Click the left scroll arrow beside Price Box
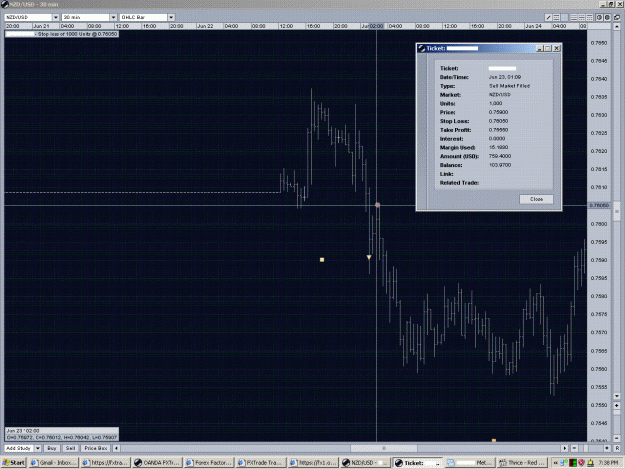Viewport: 625px width, 469px height. pyautogui.click(x=116, y=448)
